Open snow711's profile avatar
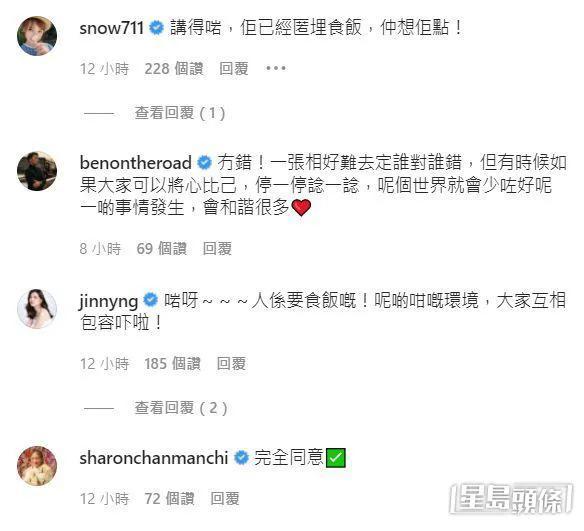Viewport: 584px width, 531px height. point(37,36)
